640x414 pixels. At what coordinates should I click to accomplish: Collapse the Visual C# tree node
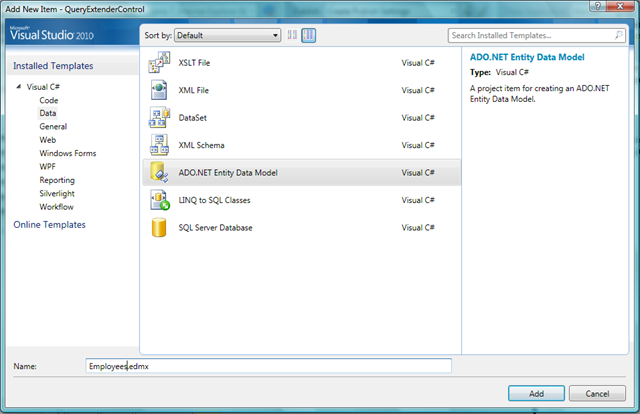point(18,87)
